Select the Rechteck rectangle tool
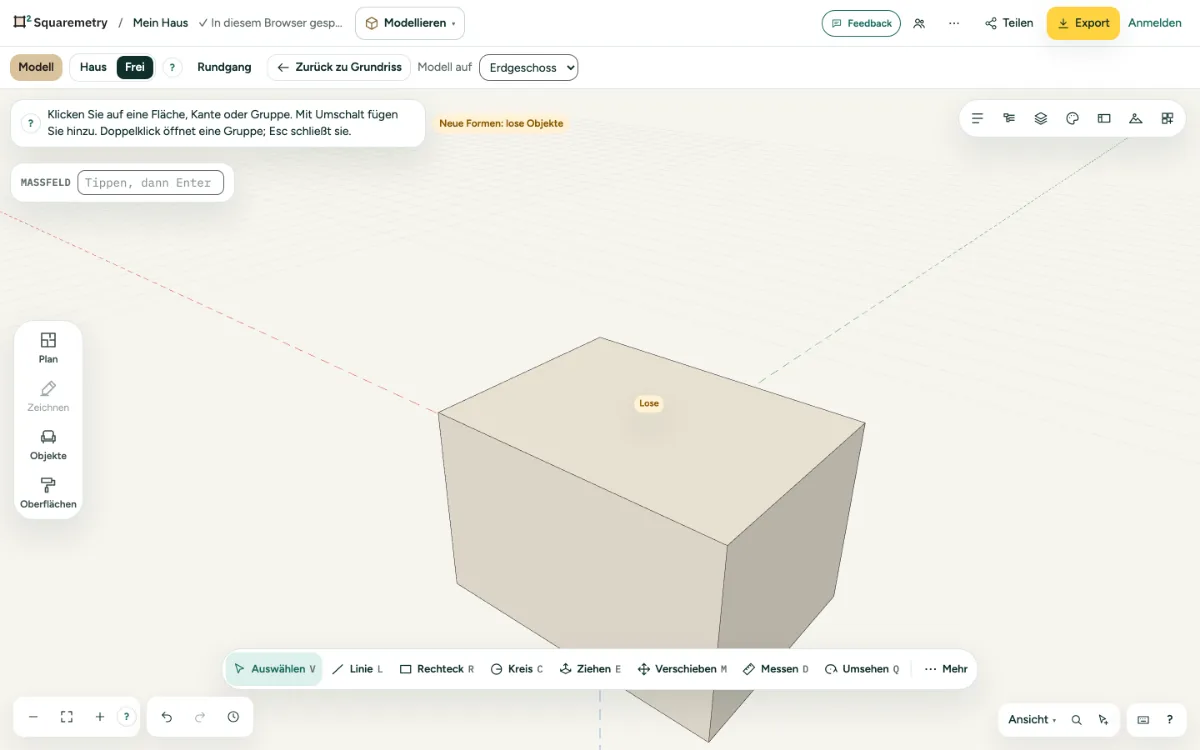 tap(437, 669)
